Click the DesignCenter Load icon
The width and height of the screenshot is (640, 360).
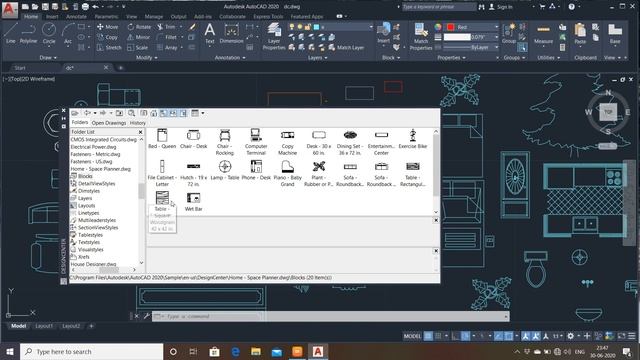click(75, 113)
